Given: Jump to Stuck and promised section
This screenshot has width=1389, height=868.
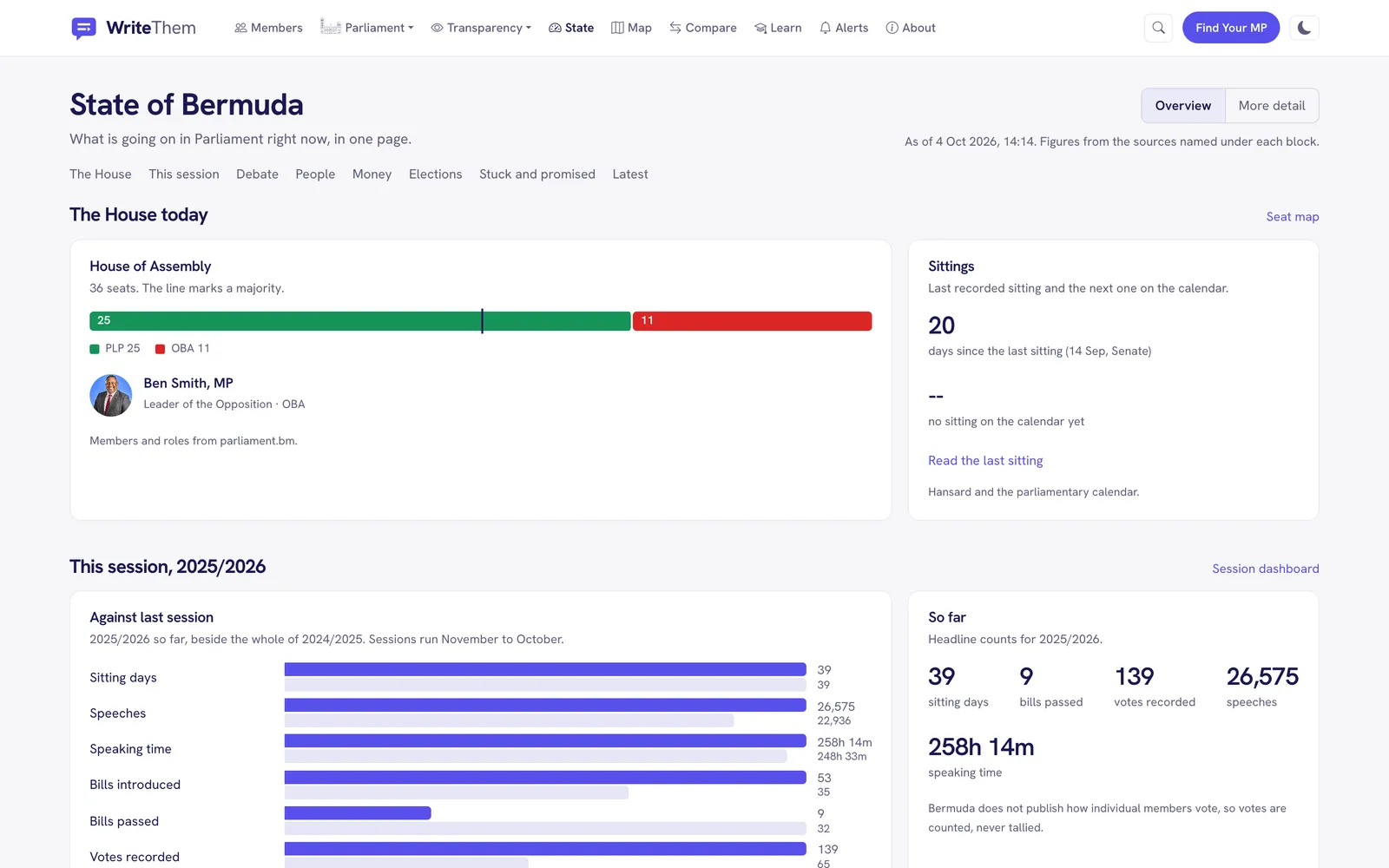Looking at the screenshot, I should click(x=537, y=174).
